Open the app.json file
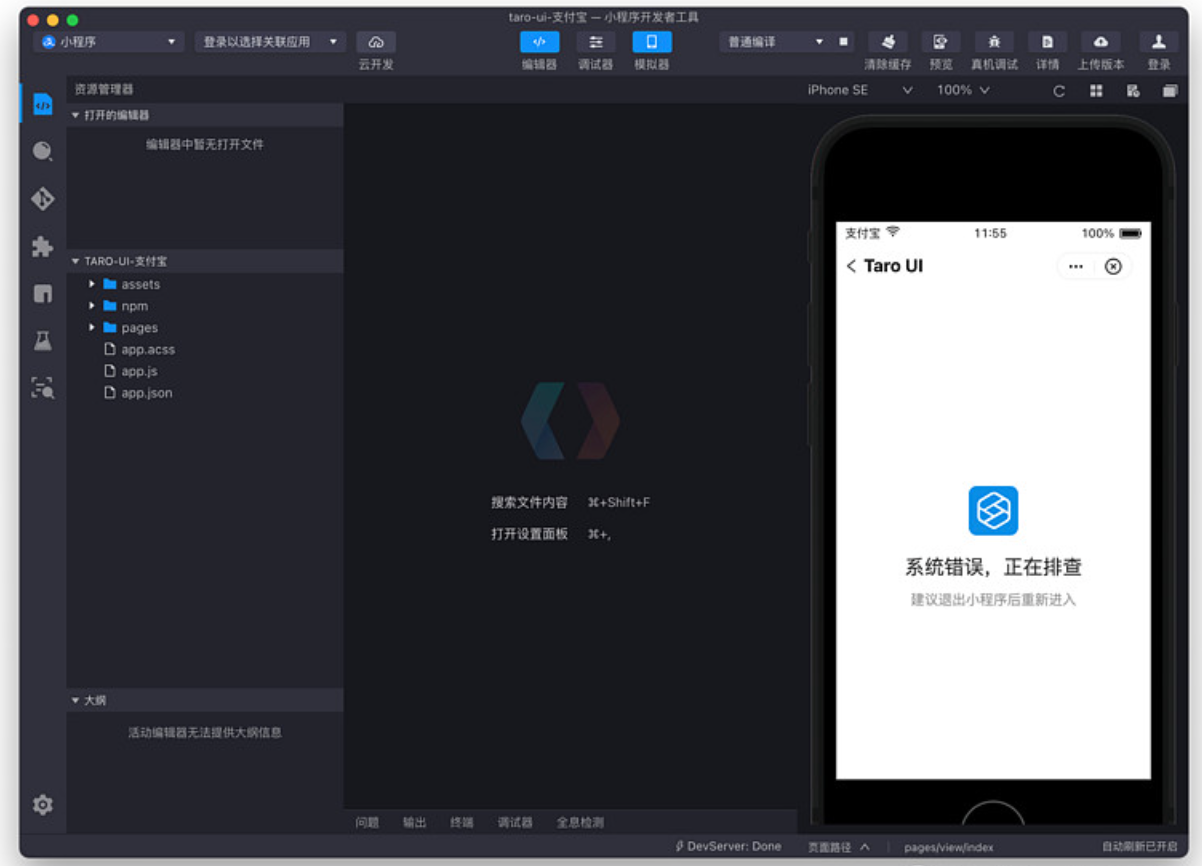Screen dimensions: 1202x866 pyautogui.click(x=146, y=393)
